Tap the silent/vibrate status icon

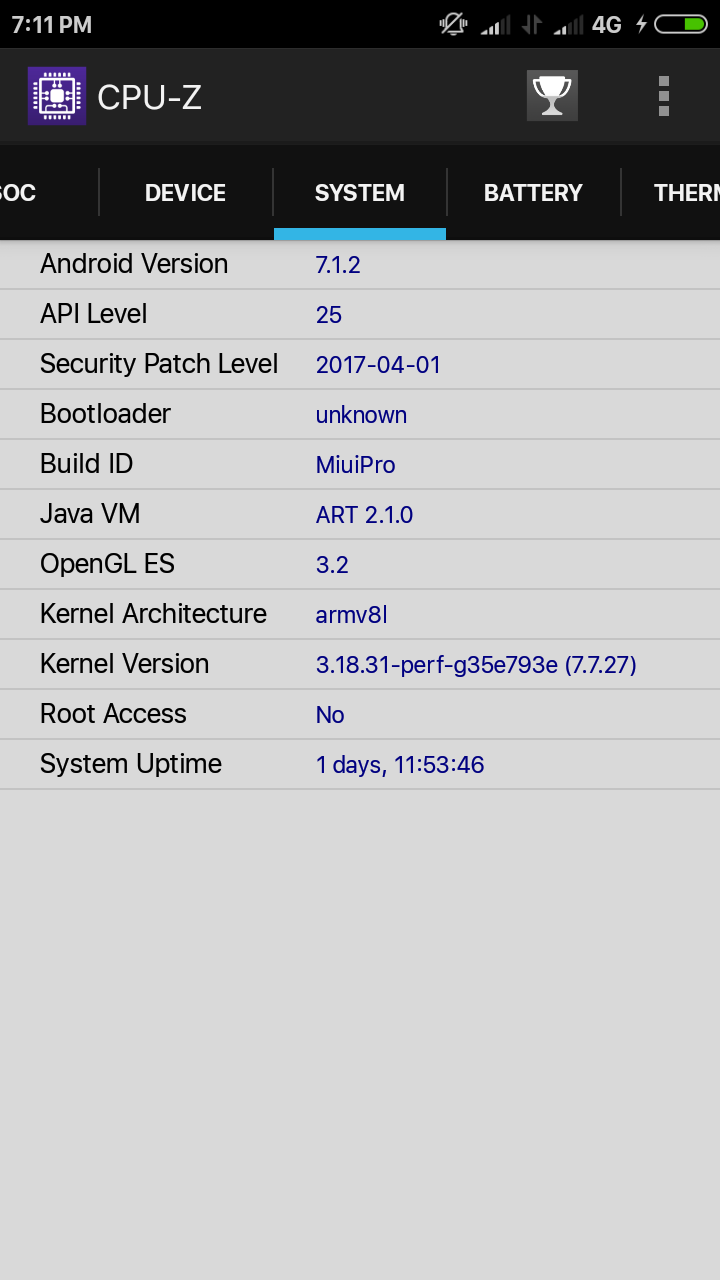pyautogui.click(x=454, y=24)
